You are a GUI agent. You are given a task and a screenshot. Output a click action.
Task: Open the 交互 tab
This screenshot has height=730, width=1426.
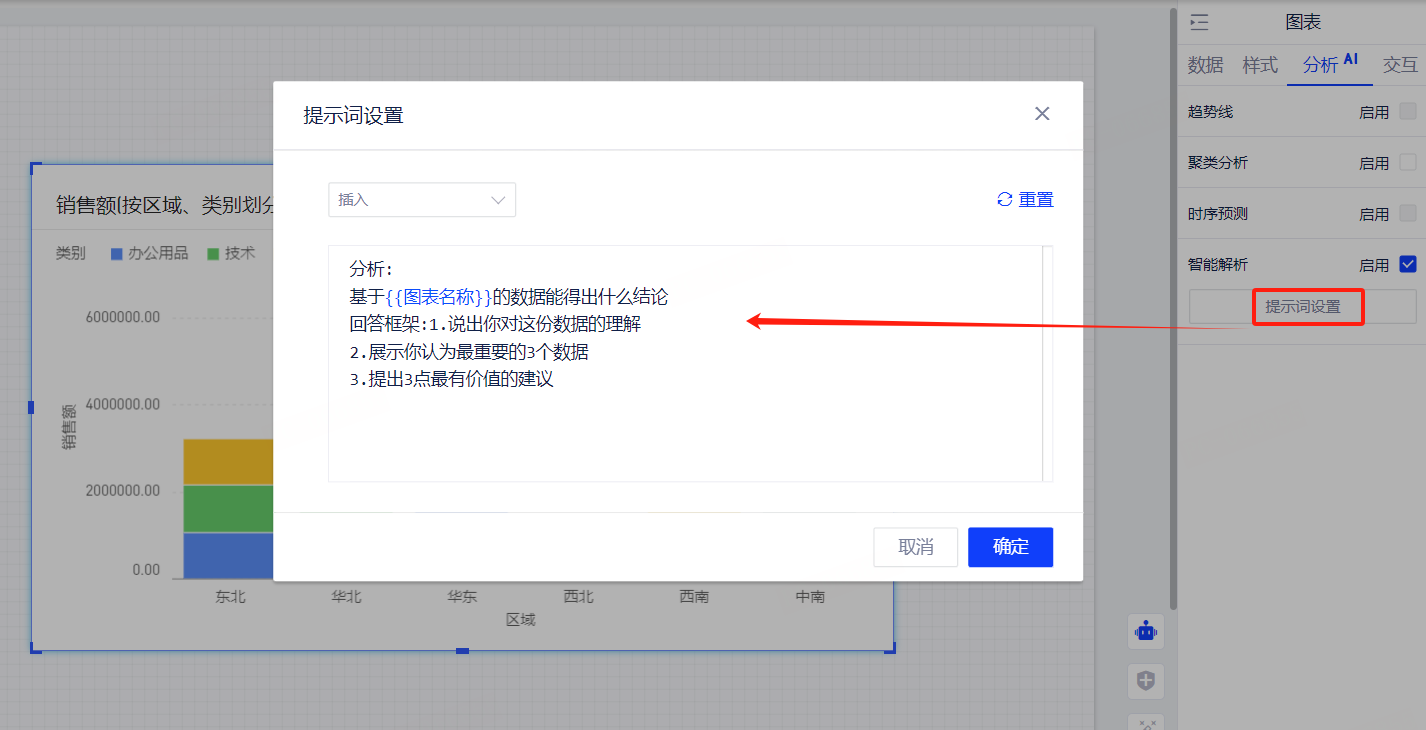(1400, 65)
